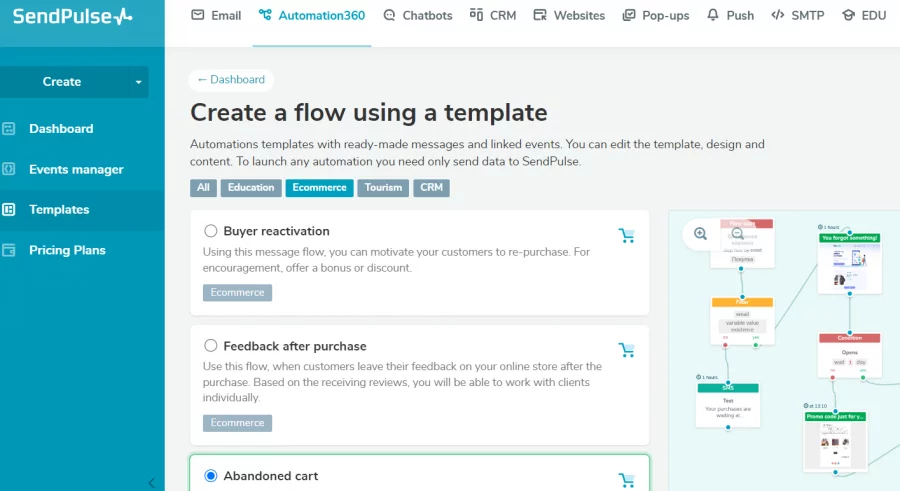Click the Ecommerce tag under Feedback after purchase
This screenshot has height=491, width=900.
coord(237,423)
